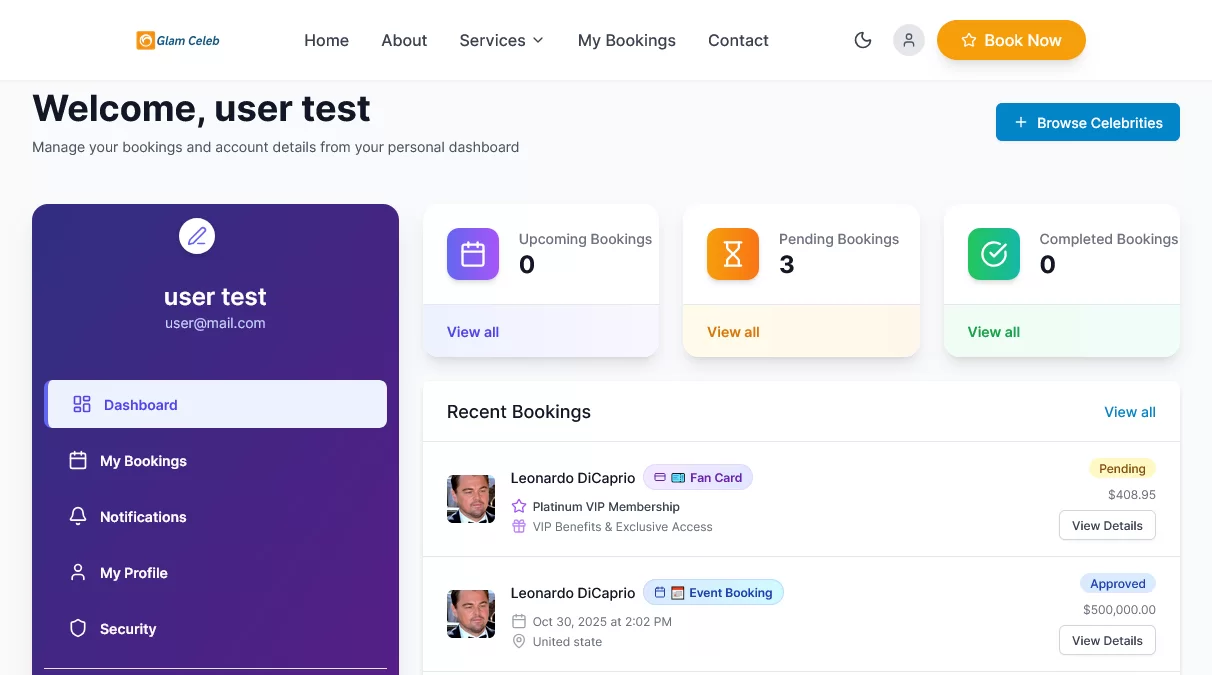Click the purple Upcoming Bookings calendar icon
Image resolution: width=1212 pixels, height=675 pixels.
(472, 254)
